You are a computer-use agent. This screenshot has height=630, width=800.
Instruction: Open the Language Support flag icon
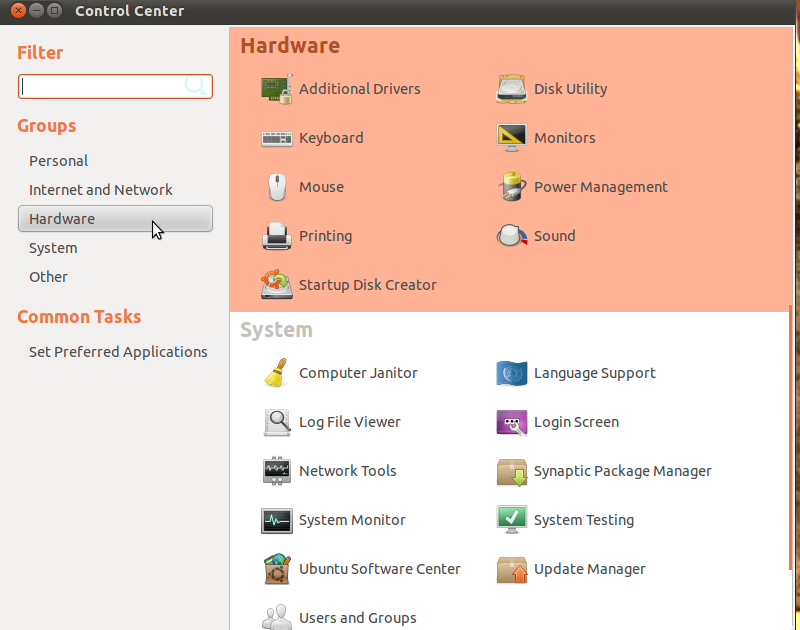point(511,373)
